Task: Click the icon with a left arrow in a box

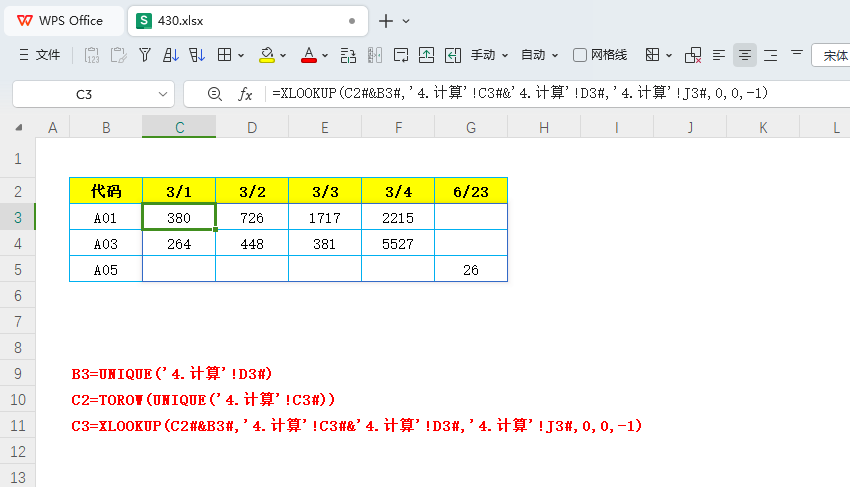Action: (453, 55)
